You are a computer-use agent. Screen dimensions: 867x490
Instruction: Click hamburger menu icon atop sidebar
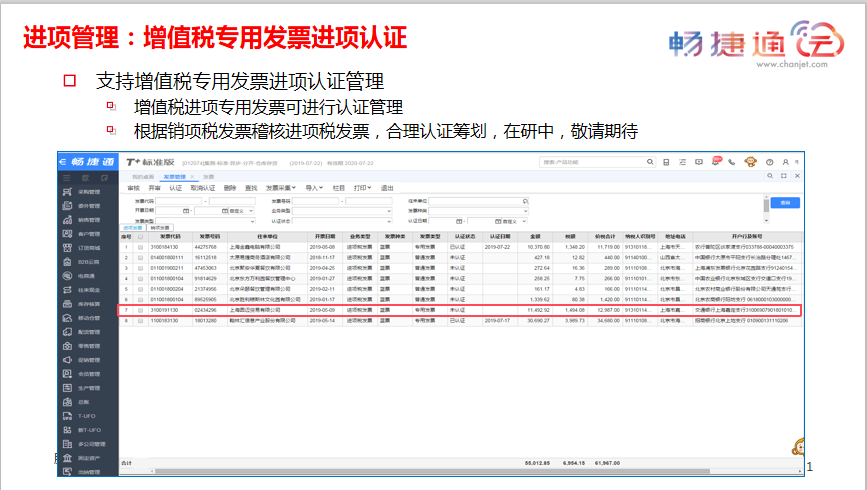click(x=66, y=178)
